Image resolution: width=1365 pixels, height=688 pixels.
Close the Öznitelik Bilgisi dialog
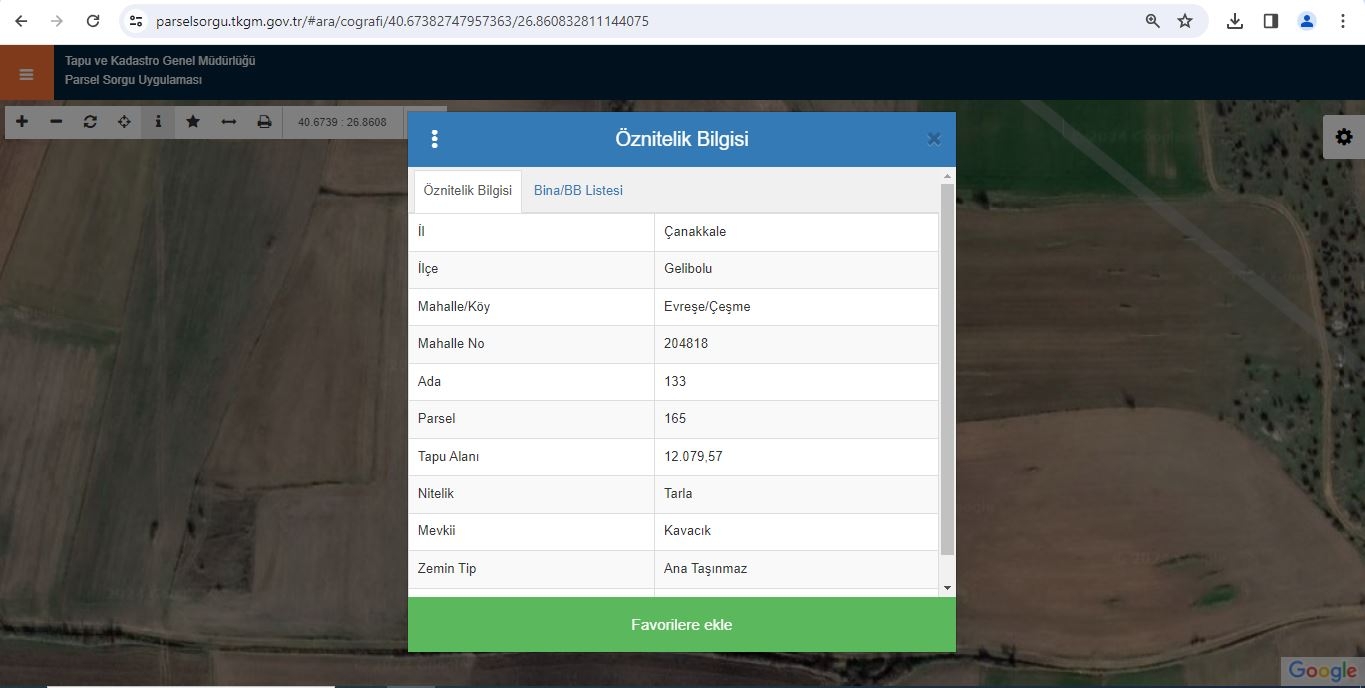(x=933, y=139)
